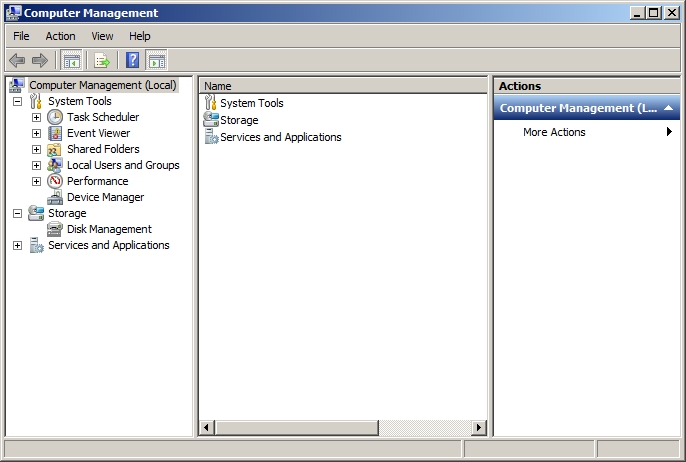
Task: Open the View menu
Action: coord(102,36)
